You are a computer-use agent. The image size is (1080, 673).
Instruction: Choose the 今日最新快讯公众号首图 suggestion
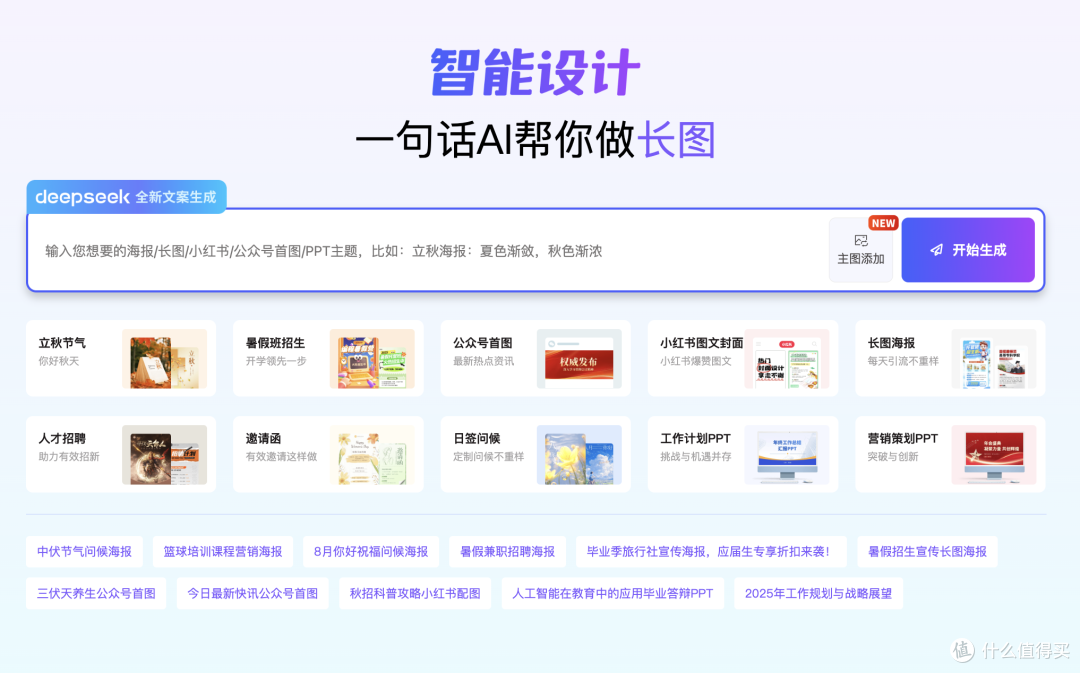tap(253, 594)
